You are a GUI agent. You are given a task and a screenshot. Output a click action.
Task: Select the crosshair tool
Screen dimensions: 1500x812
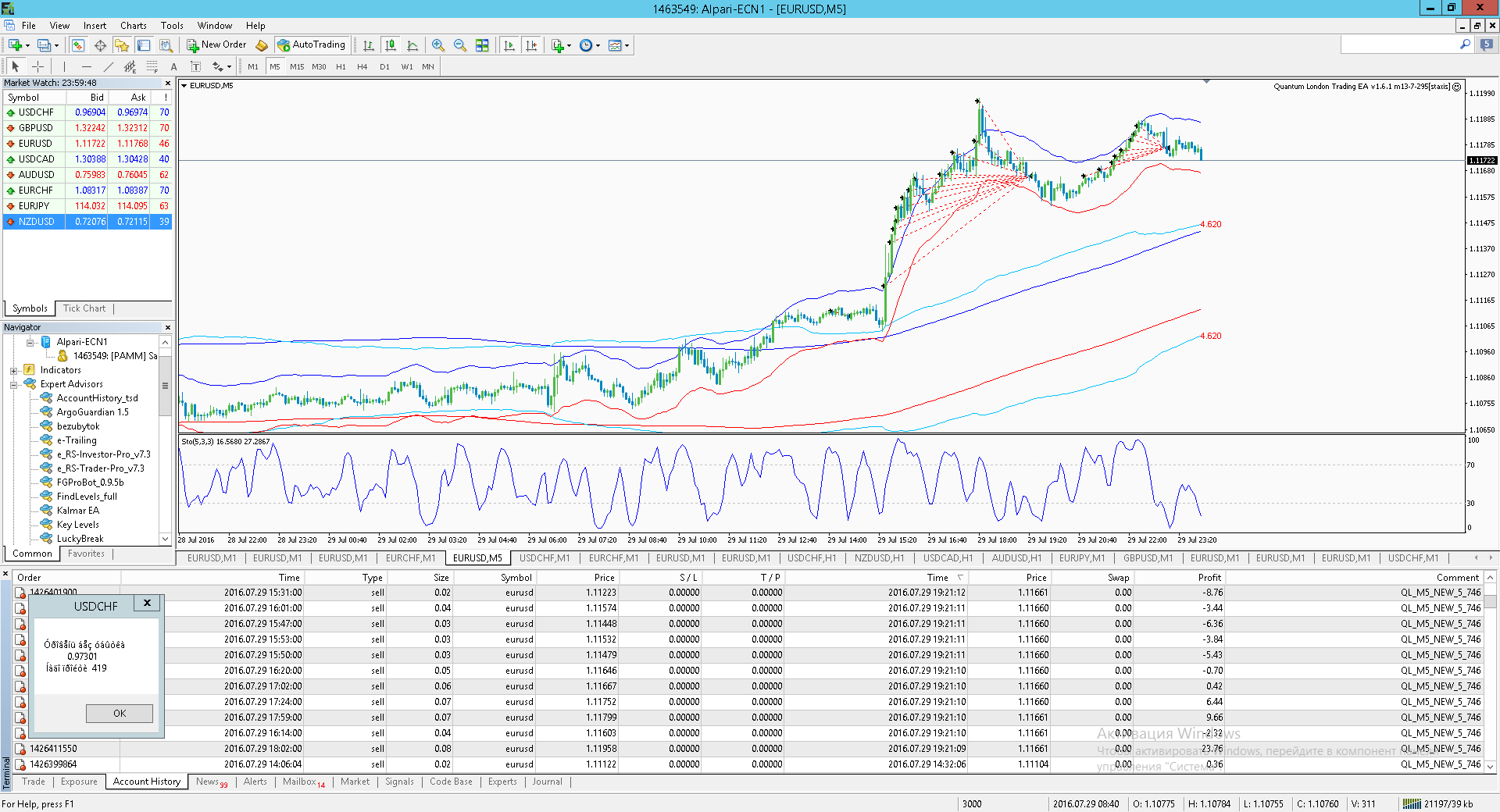click(x=37, y=66)
